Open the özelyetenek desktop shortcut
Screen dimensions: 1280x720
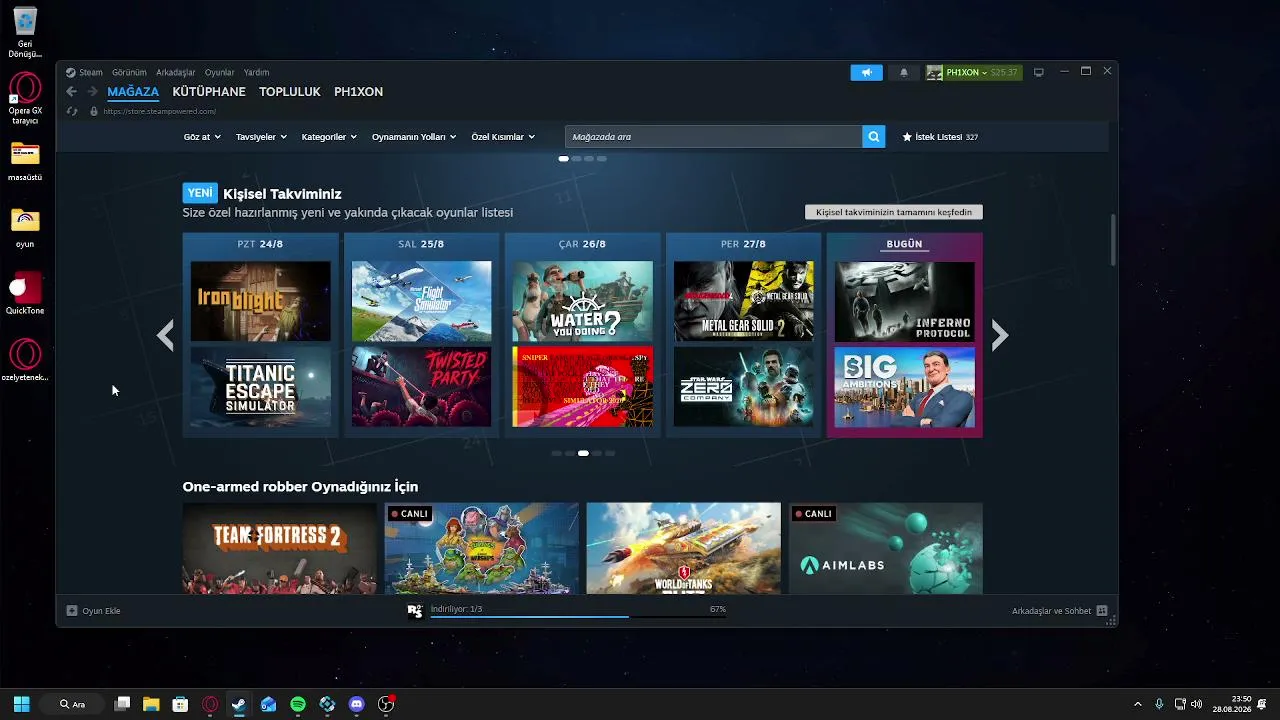(25, 362)
